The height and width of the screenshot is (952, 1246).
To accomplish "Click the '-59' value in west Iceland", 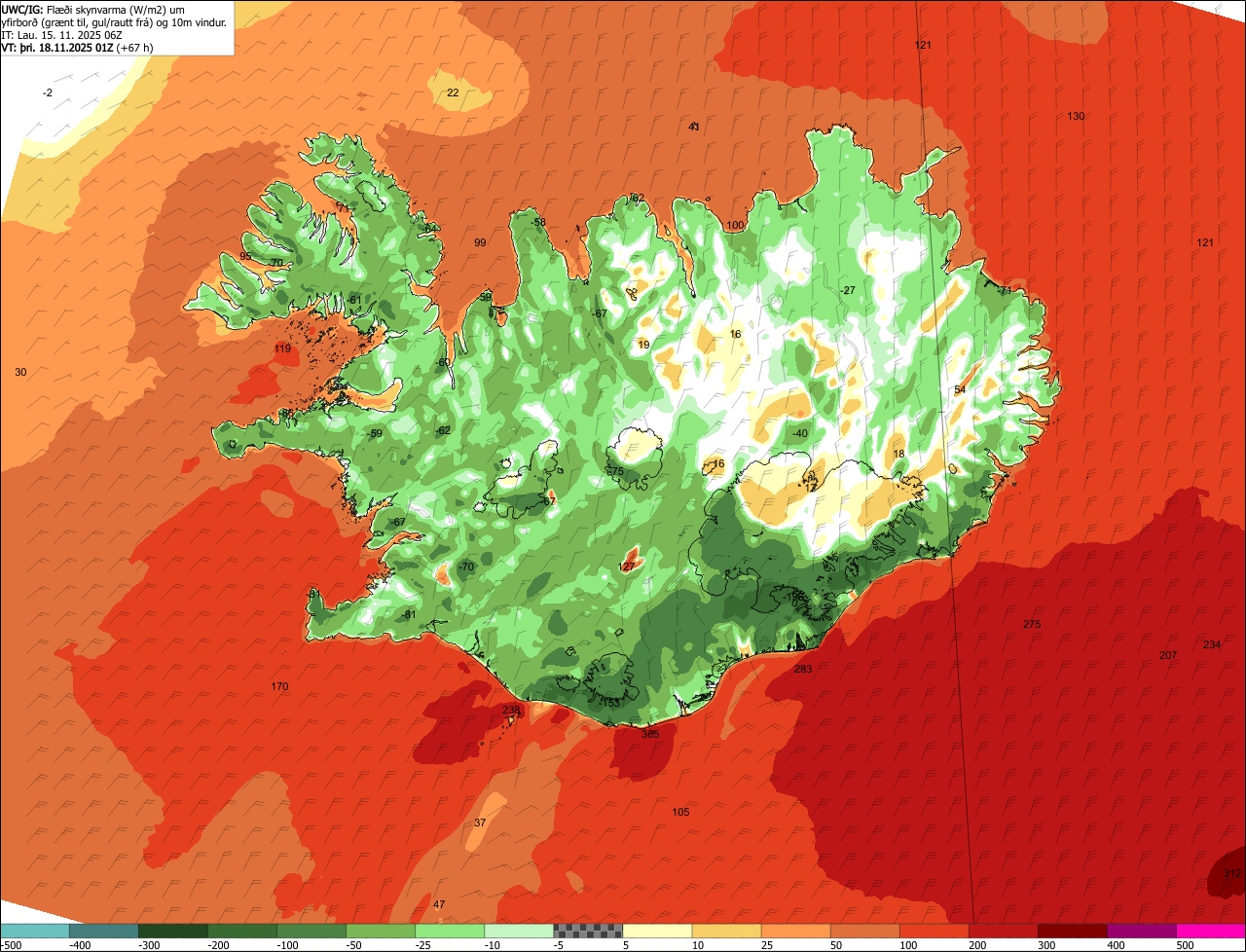I will click(x=375, y=433).
